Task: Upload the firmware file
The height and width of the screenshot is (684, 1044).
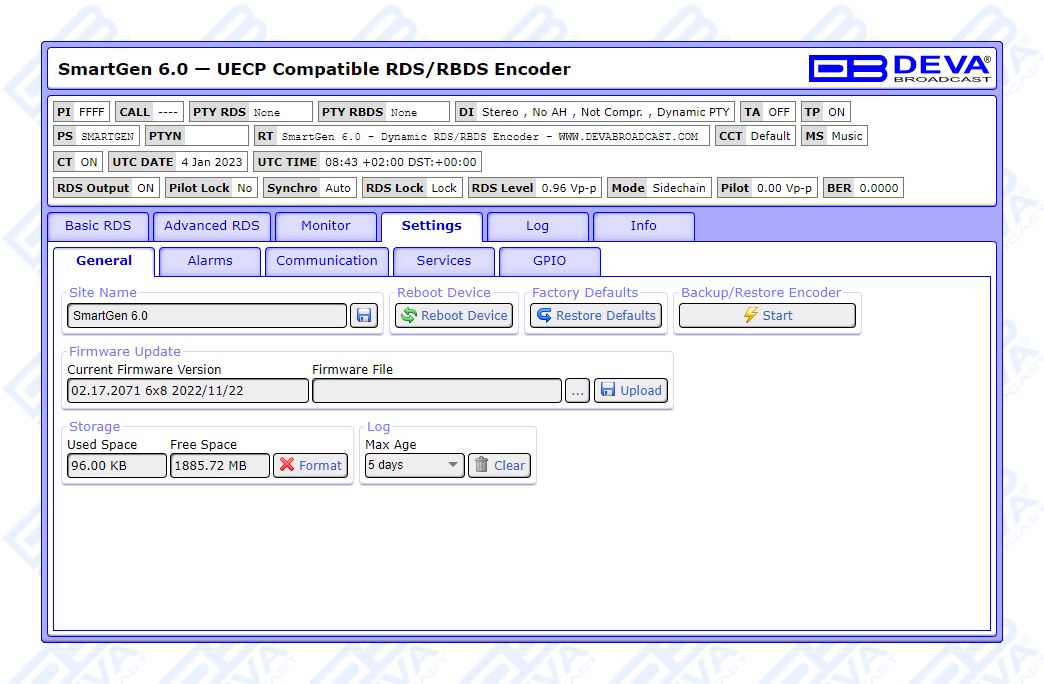Action: pyautogui.click(x=631, y=391)
